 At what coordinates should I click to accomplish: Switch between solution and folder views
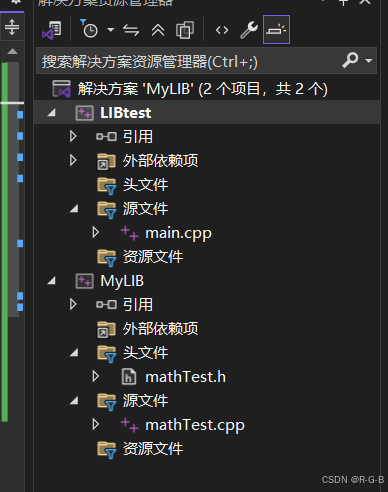point(52,30)
